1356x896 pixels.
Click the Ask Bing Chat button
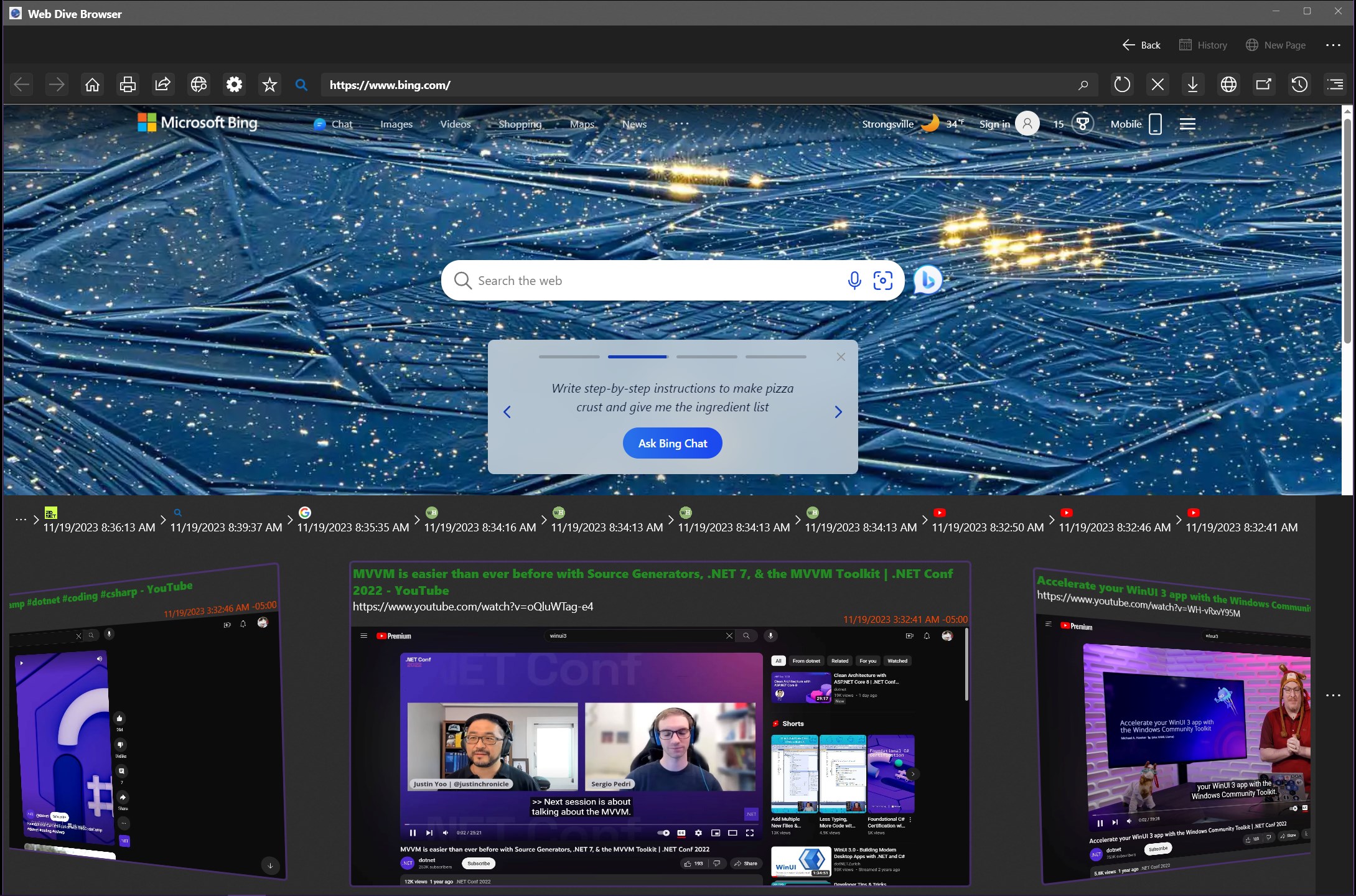[672, 443]
